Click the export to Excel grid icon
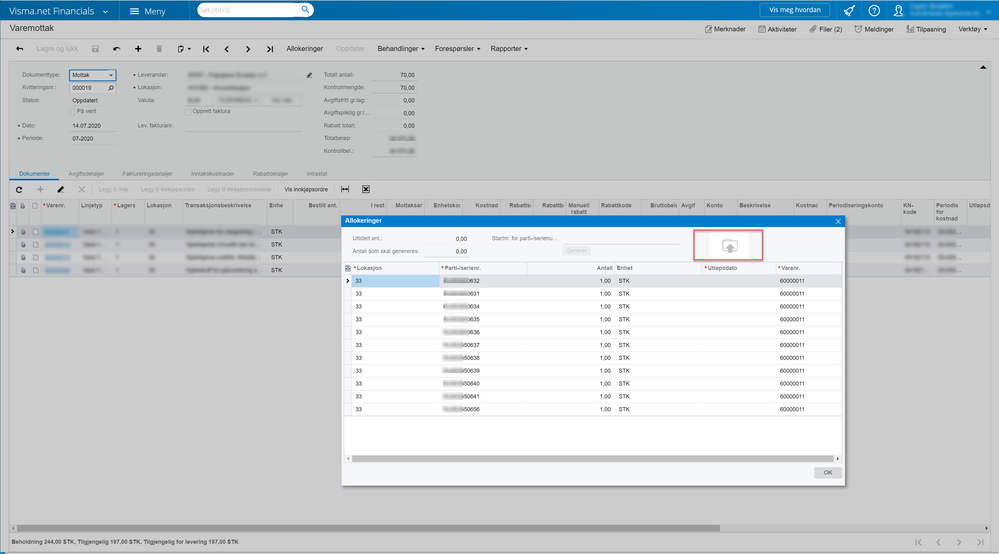999x554 pixels. 366,189
